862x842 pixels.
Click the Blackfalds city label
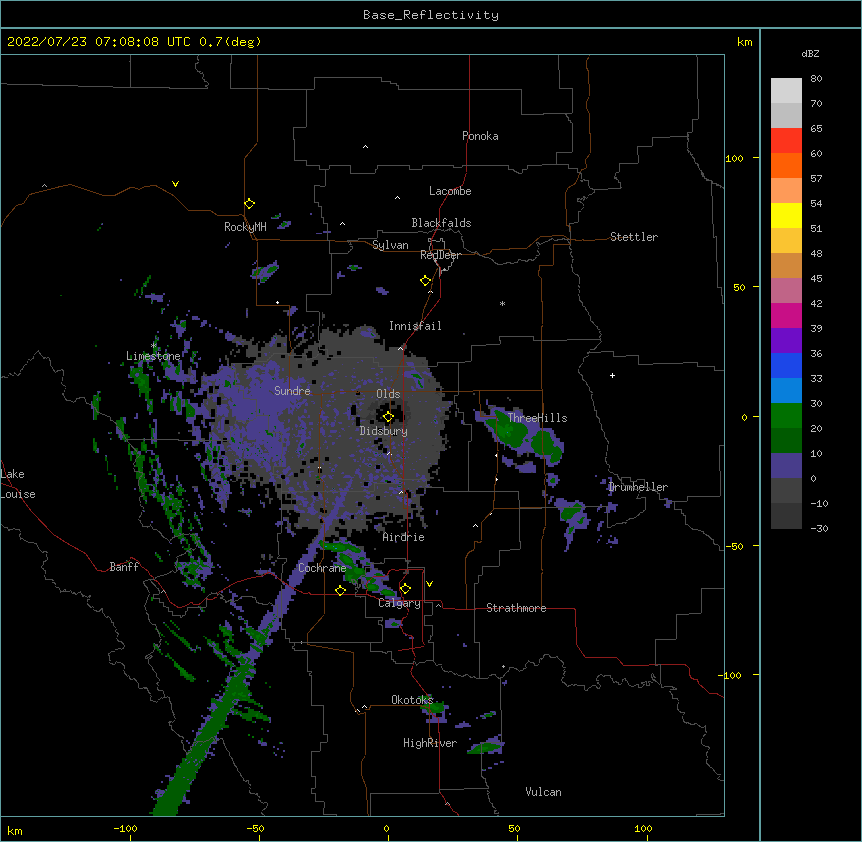point(441,223)
